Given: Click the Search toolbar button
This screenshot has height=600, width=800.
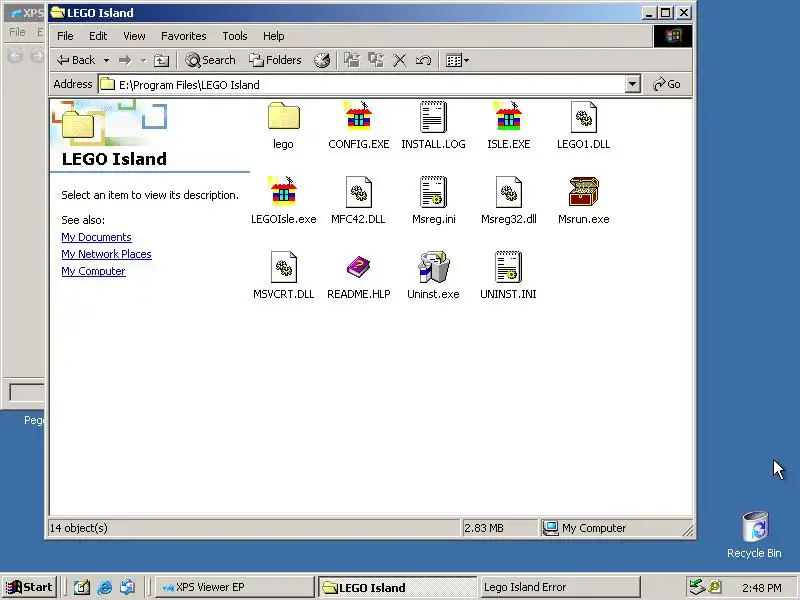Looking at the screenshot, I should 210,60.
